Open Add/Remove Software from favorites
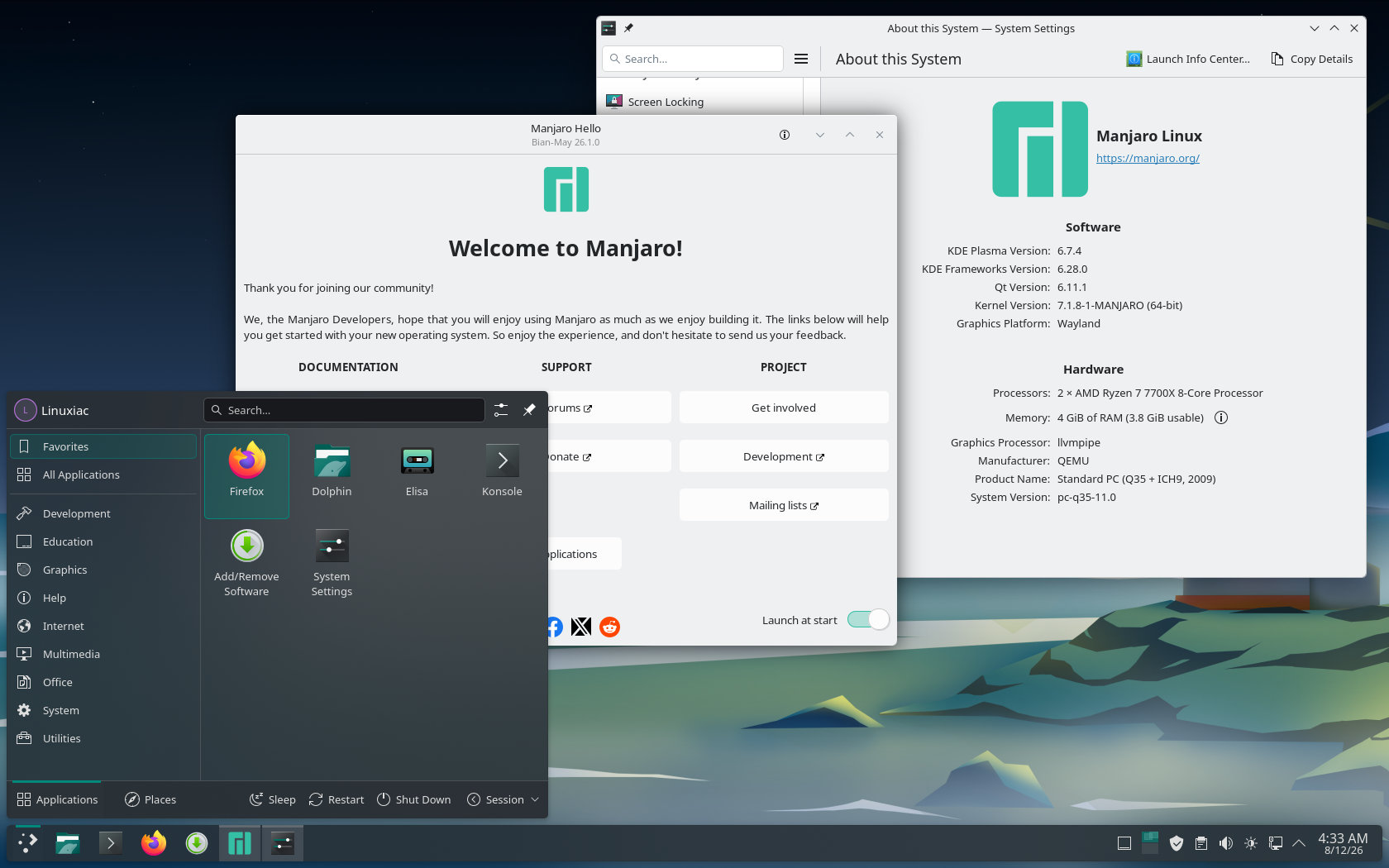The width and height of the screenshot is (1389, 868). [246, 563]
